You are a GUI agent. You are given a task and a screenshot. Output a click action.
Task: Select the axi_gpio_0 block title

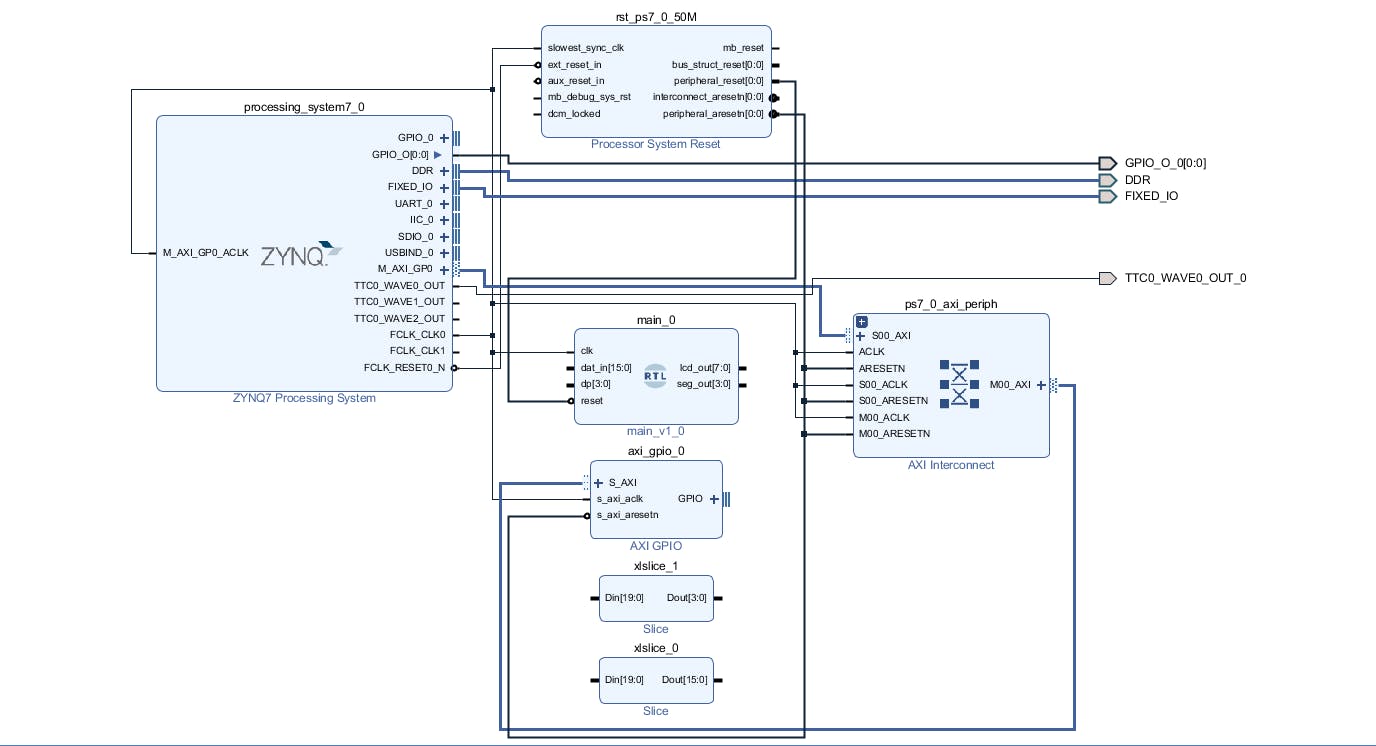tap(656, 451)
